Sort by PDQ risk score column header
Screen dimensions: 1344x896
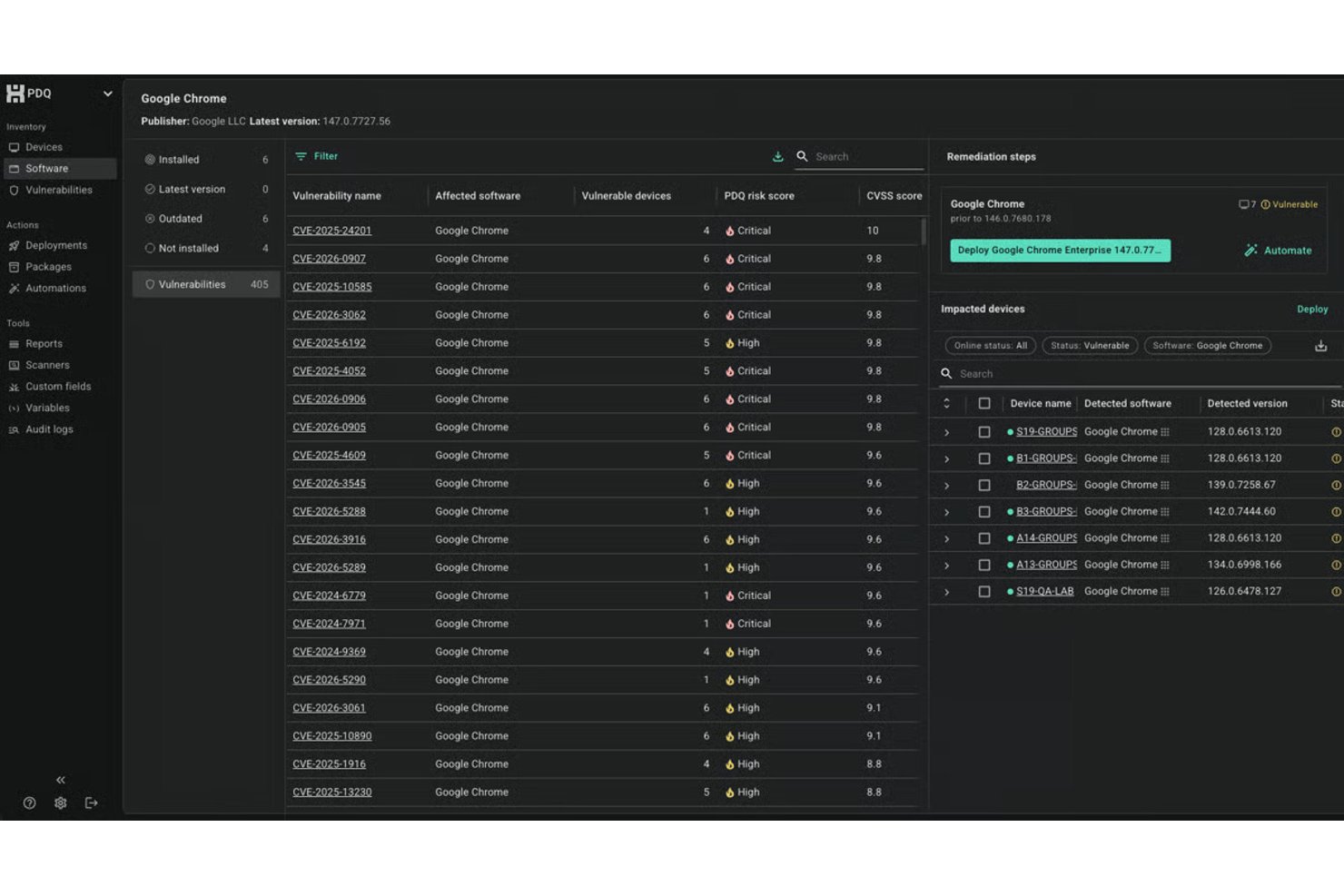click(x=759, y=196)
